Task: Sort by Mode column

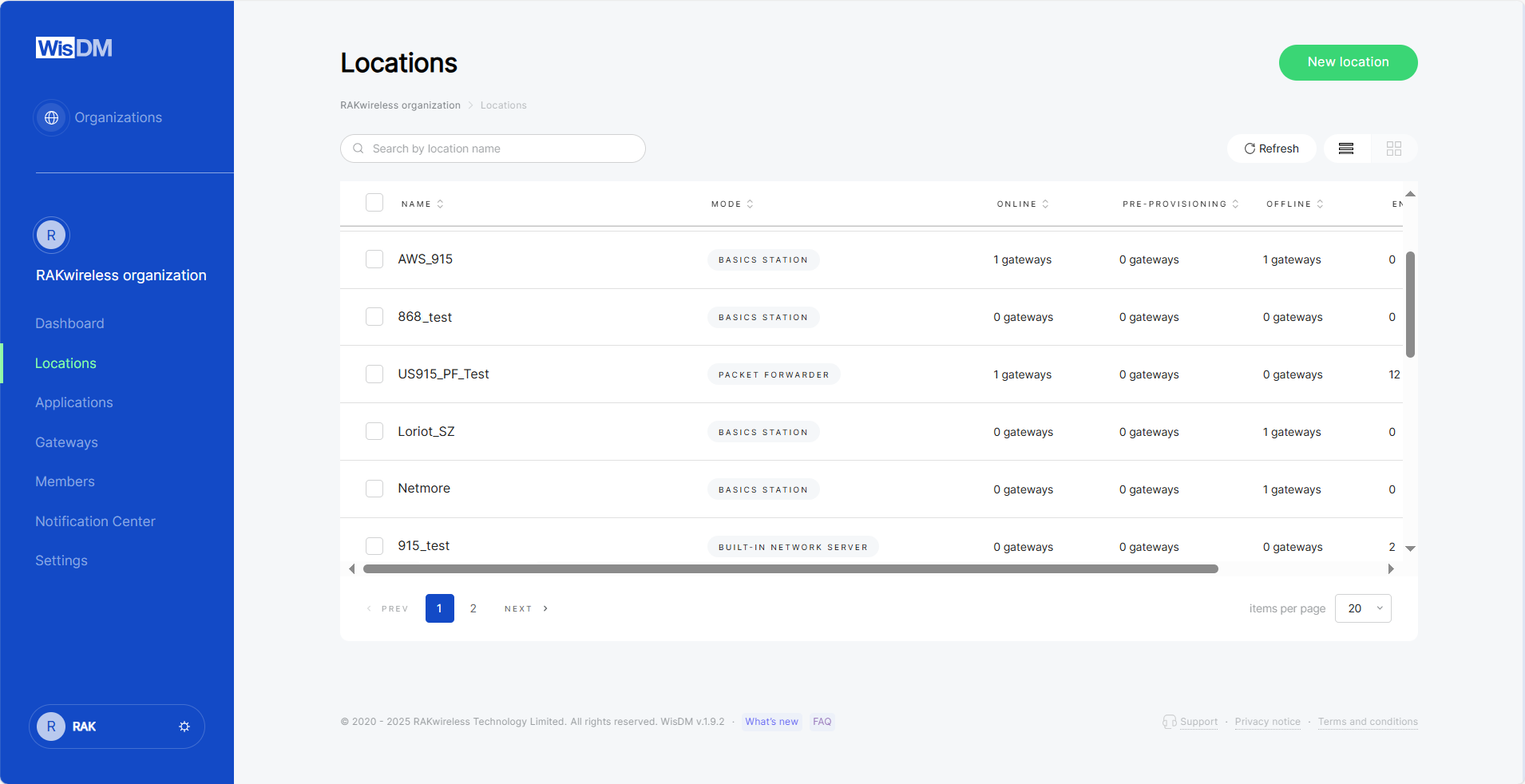Action: pyautogui.click(x=750, y=204)
